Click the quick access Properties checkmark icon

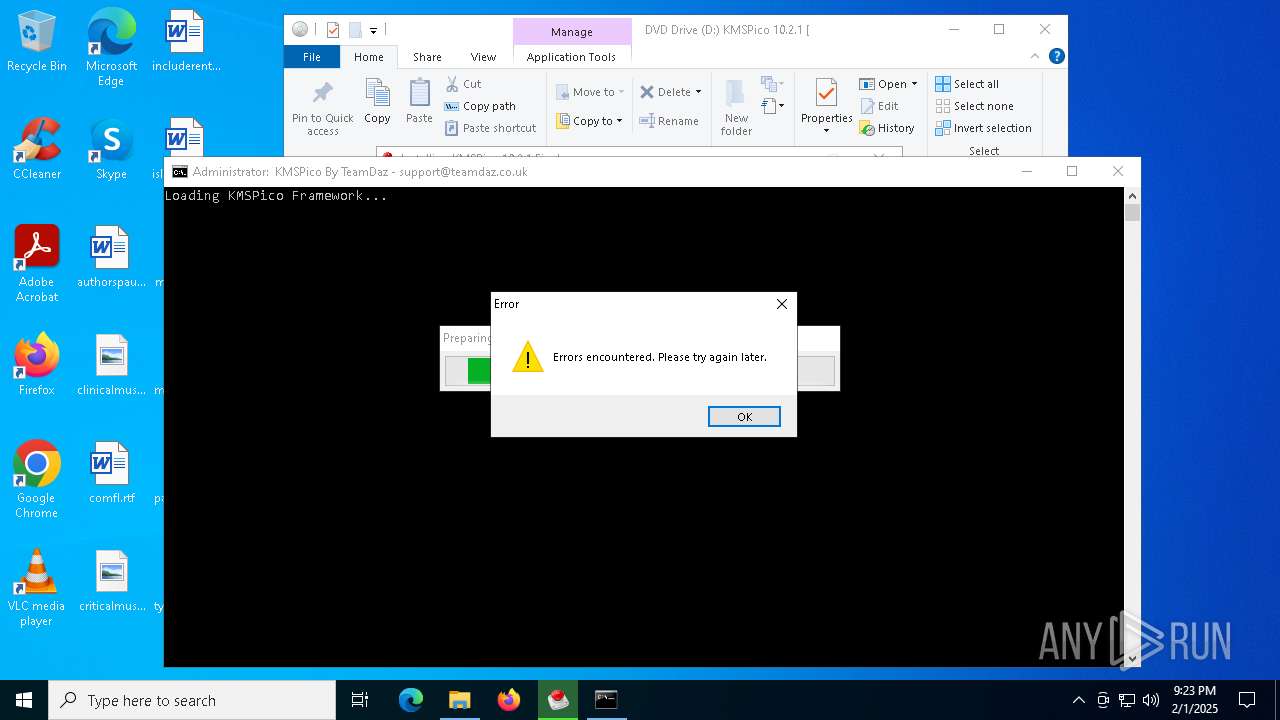click(x=333, y=30)
